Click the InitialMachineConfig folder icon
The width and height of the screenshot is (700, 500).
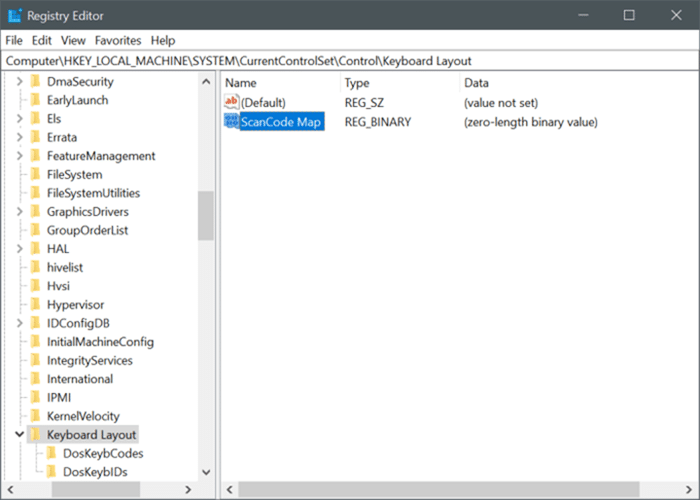(x=35, y=342)
